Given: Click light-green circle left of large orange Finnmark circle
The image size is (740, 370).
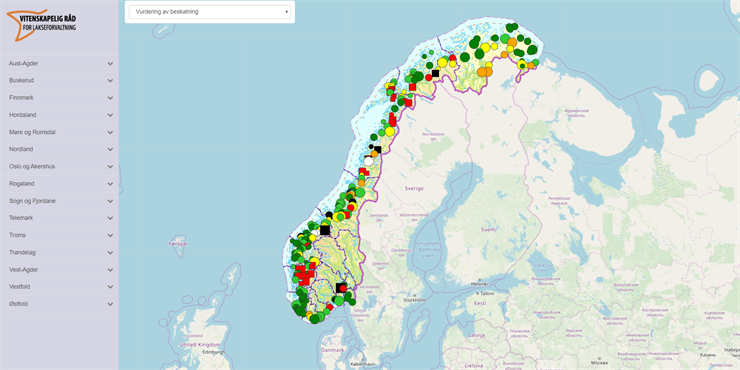Looking at the screenshot, I should [505, 39].
